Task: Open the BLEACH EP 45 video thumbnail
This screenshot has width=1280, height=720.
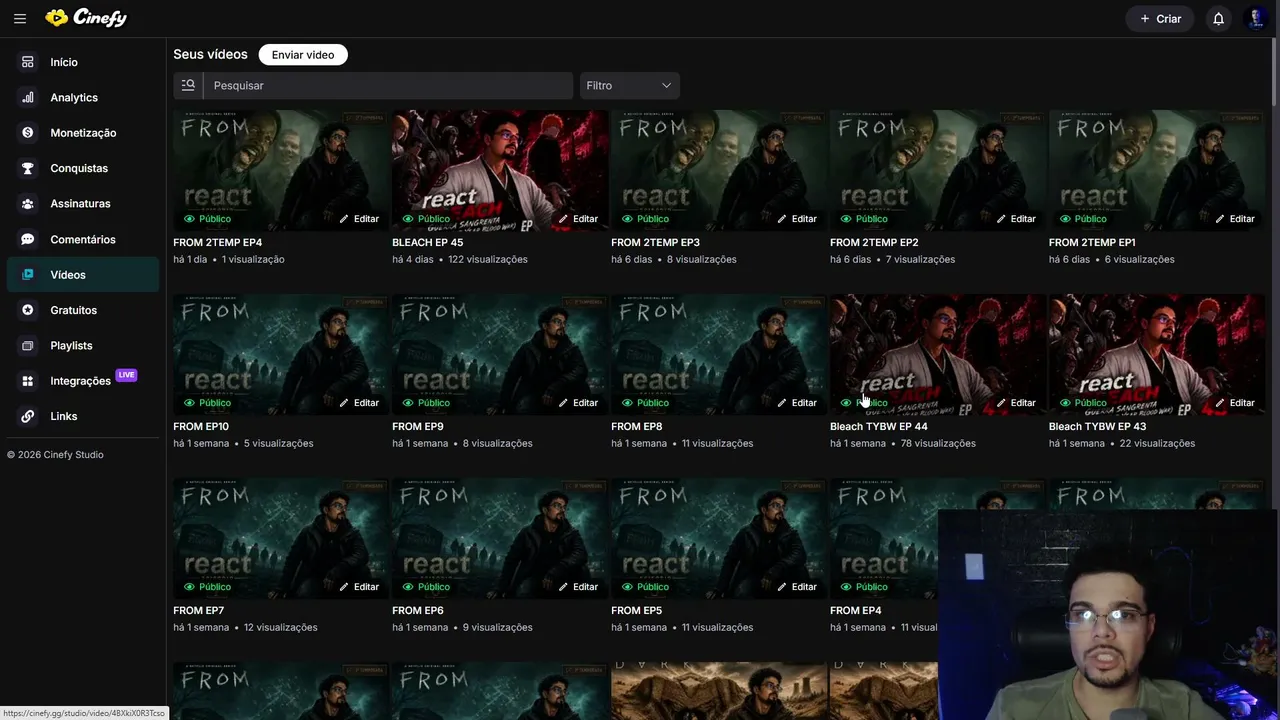Action: click(500, 170)
